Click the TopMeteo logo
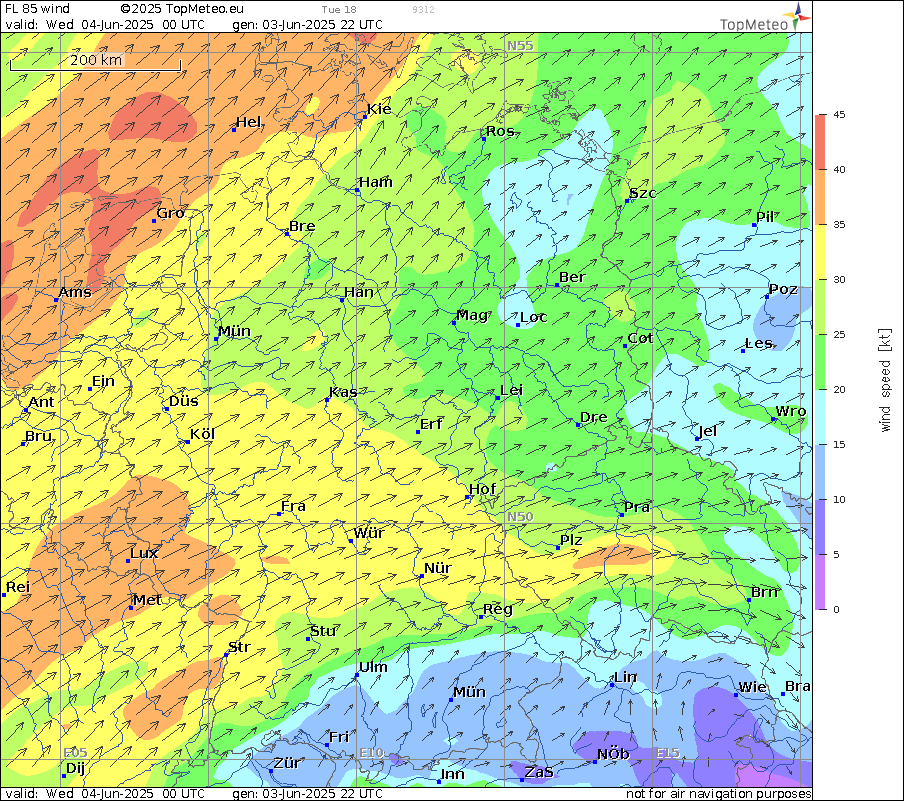This screenshot has width=904, height=801. (x=766, y=17)
